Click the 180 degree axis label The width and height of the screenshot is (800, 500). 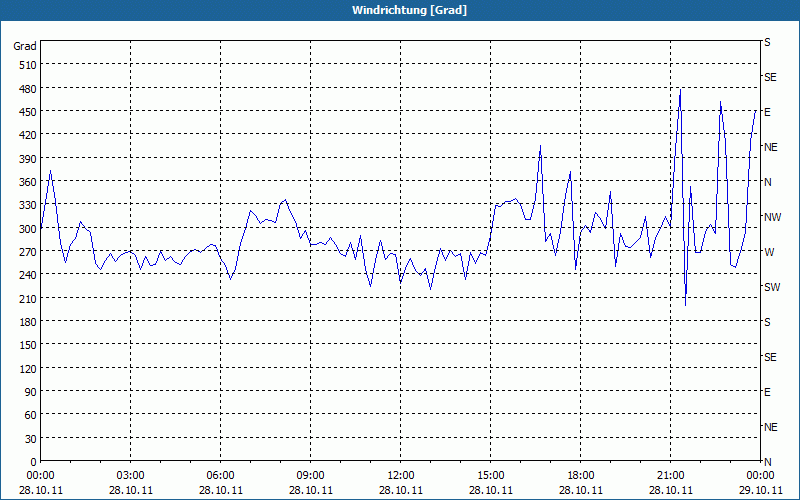[x=28, y=322]
